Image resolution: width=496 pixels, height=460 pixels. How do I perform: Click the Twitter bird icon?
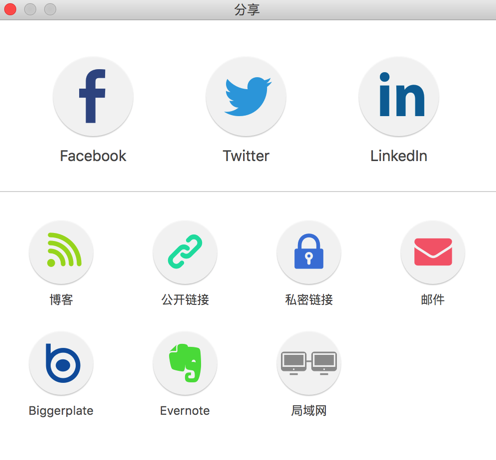pos(246,97)
